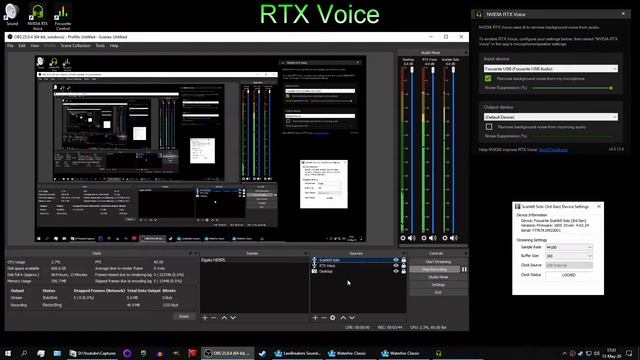This screenshot has width=640, height=360.
Task: Open RTX Voice channel settings gear in mixer
Action: click(x=424, y=238)
